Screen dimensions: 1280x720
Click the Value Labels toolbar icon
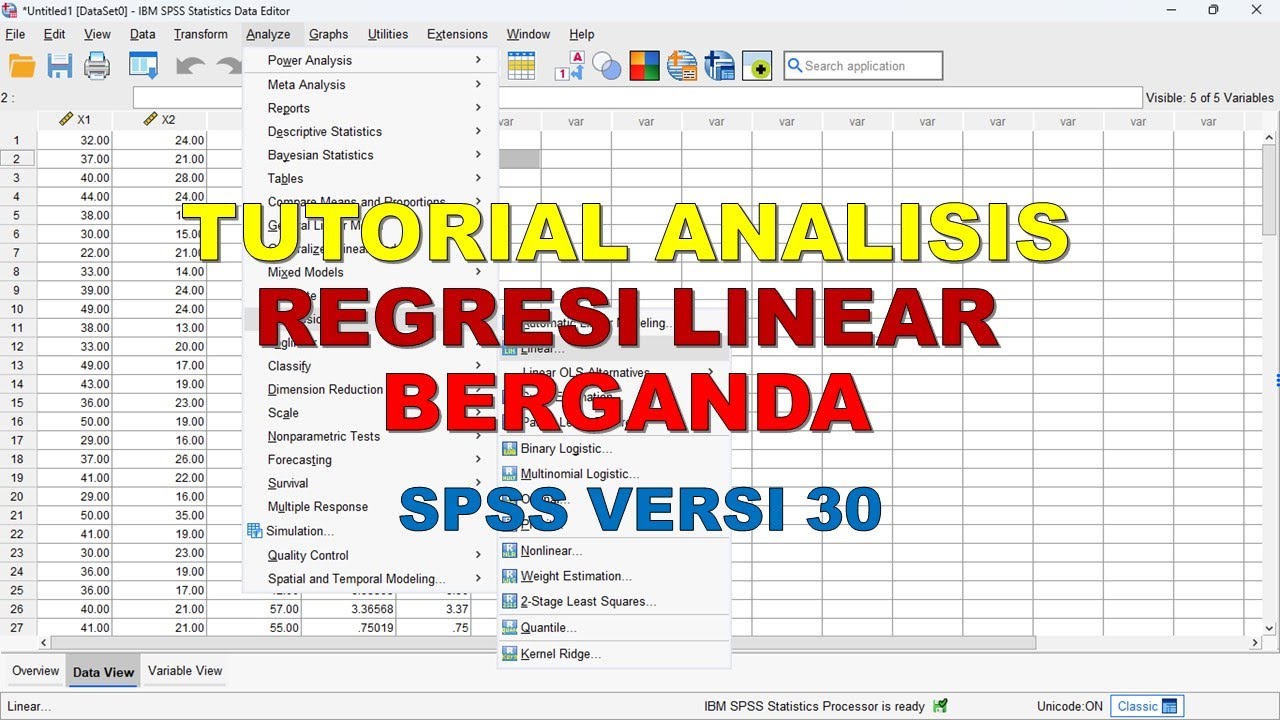570,66
